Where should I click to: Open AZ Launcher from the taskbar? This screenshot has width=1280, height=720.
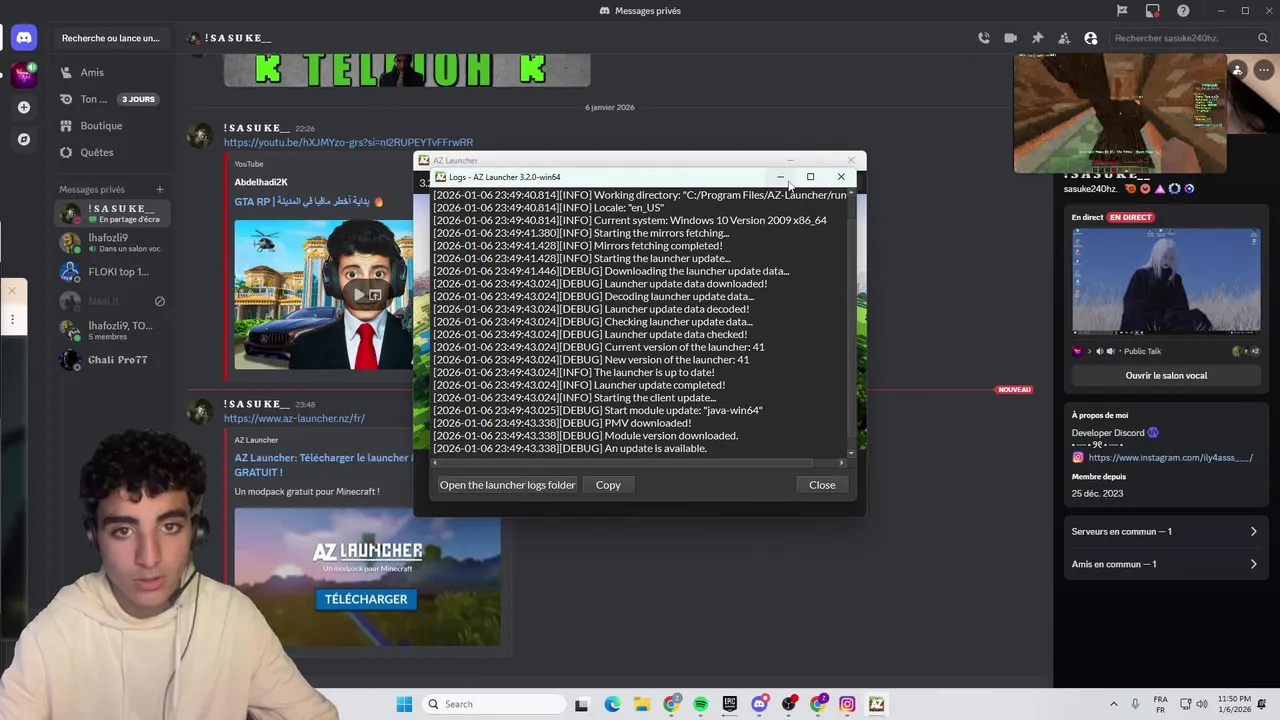876,704
